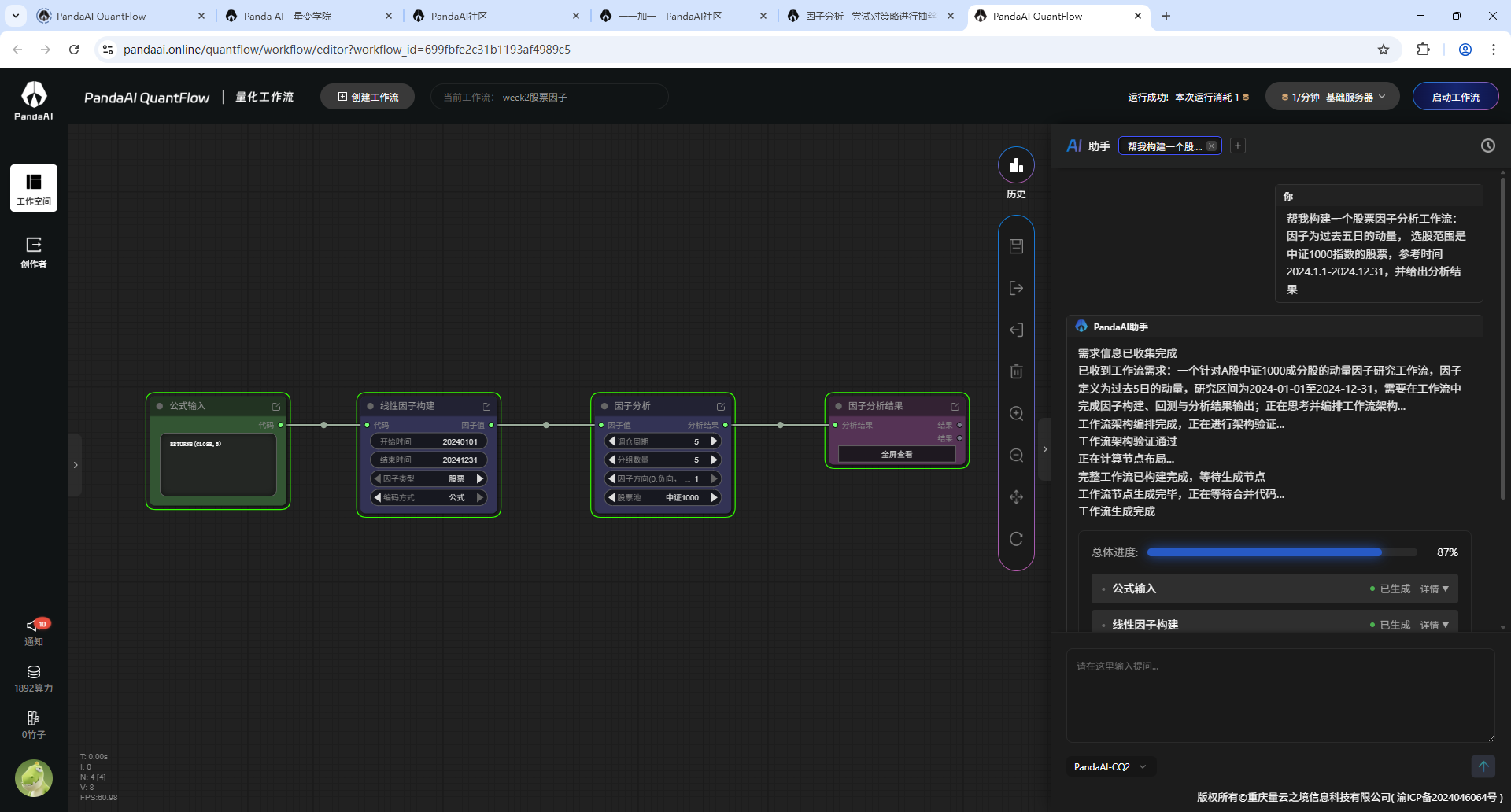The width and height of the screenshot is (1511, 812).
Task: Click the left arrow of 编码方式
Action: tap(377, 497)
